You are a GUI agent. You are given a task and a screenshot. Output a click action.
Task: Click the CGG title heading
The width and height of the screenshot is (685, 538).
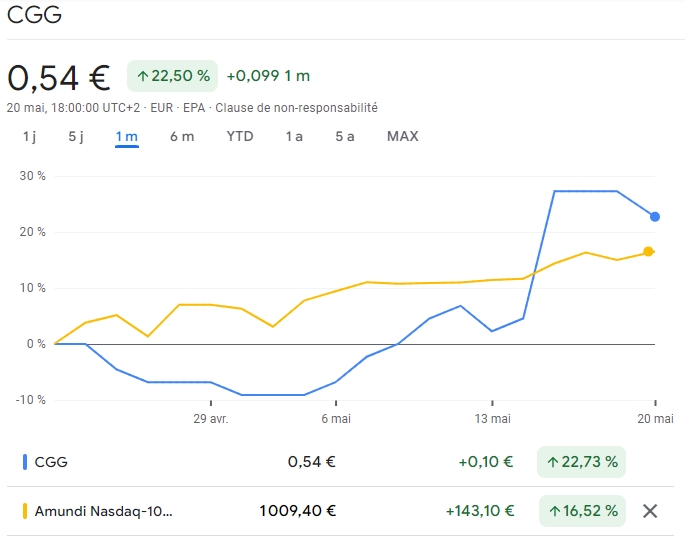pos(35,15)
